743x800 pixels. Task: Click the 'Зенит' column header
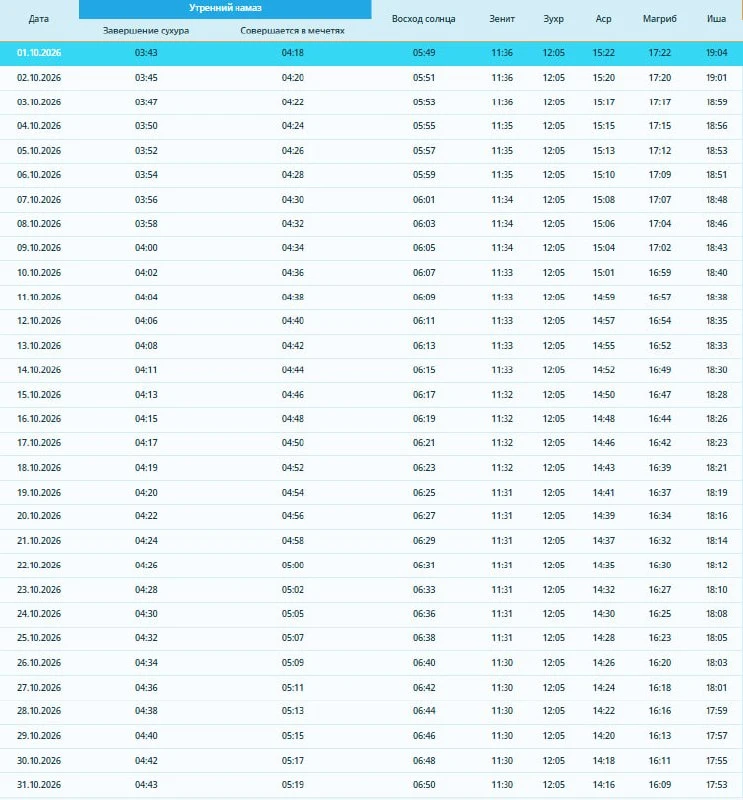click(502, 19)
